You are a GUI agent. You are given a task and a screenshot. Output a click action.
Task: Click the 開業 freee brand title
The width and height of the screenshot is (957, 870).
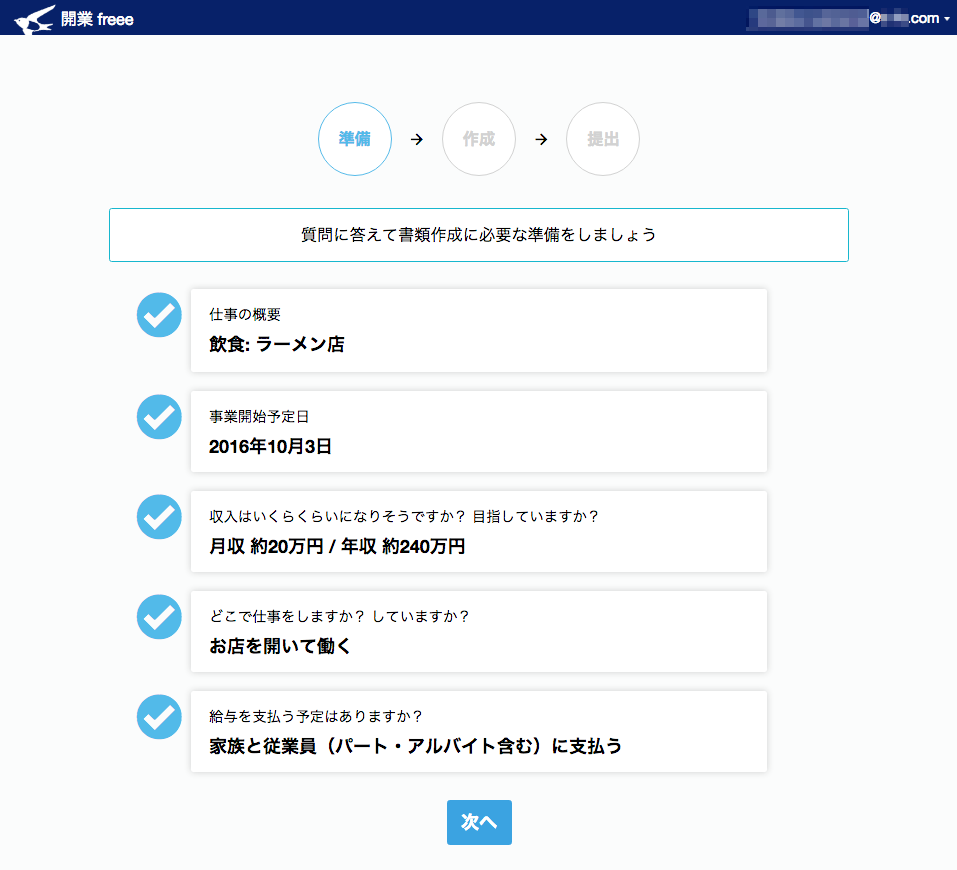[x=97, y=19]
